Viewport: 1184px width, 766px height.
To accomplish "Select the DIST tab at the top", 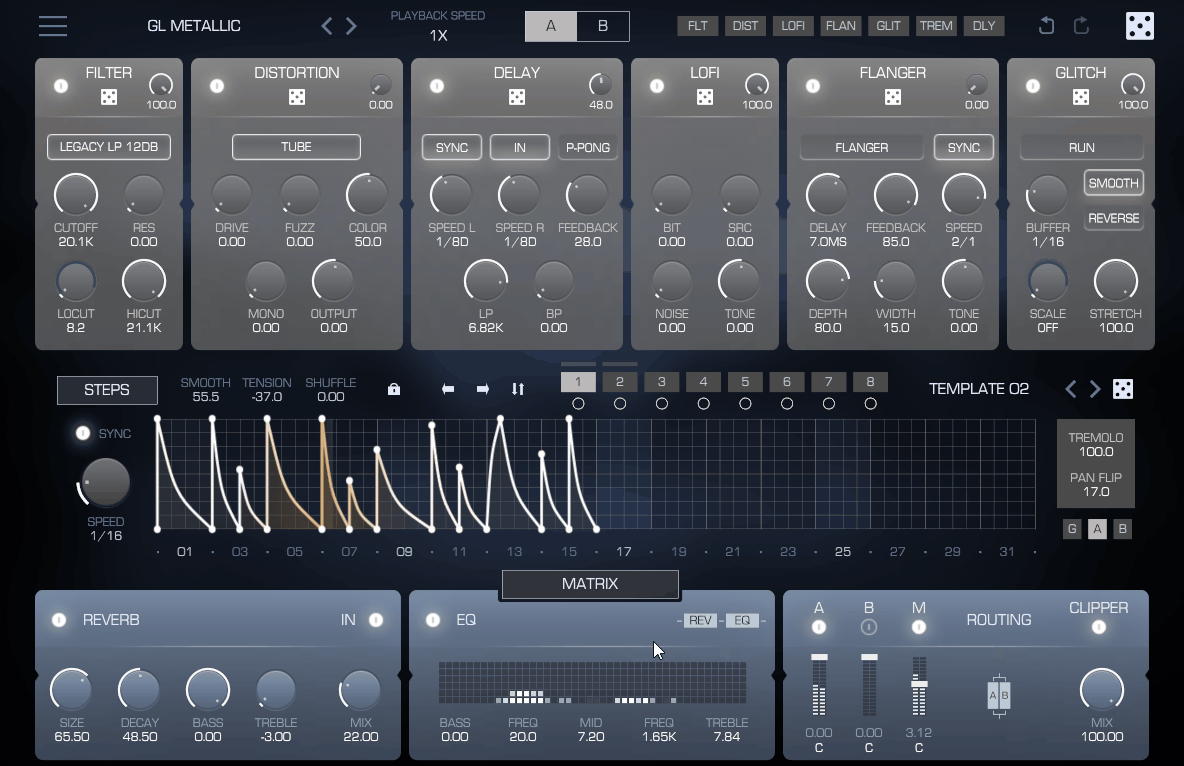I will click(744, 26).
